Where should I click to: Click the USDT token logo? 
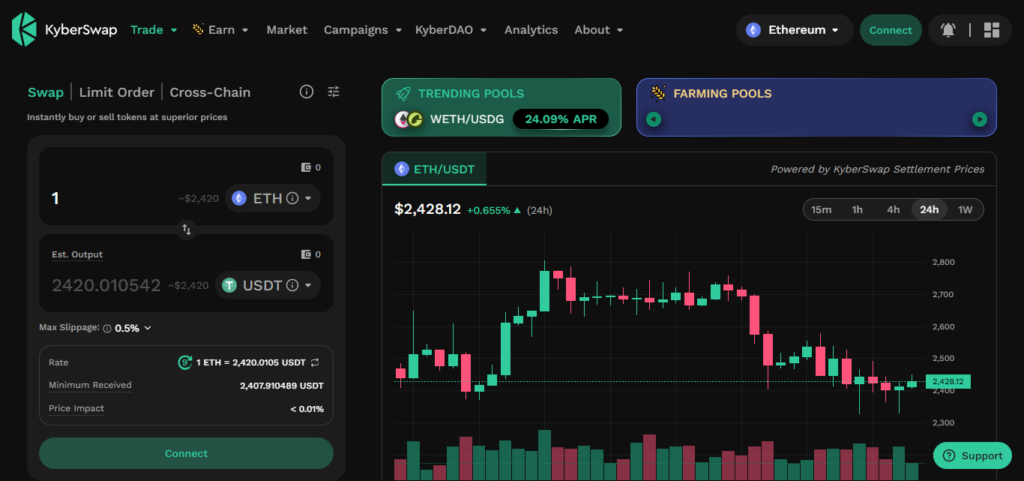[x=229, y=285]
